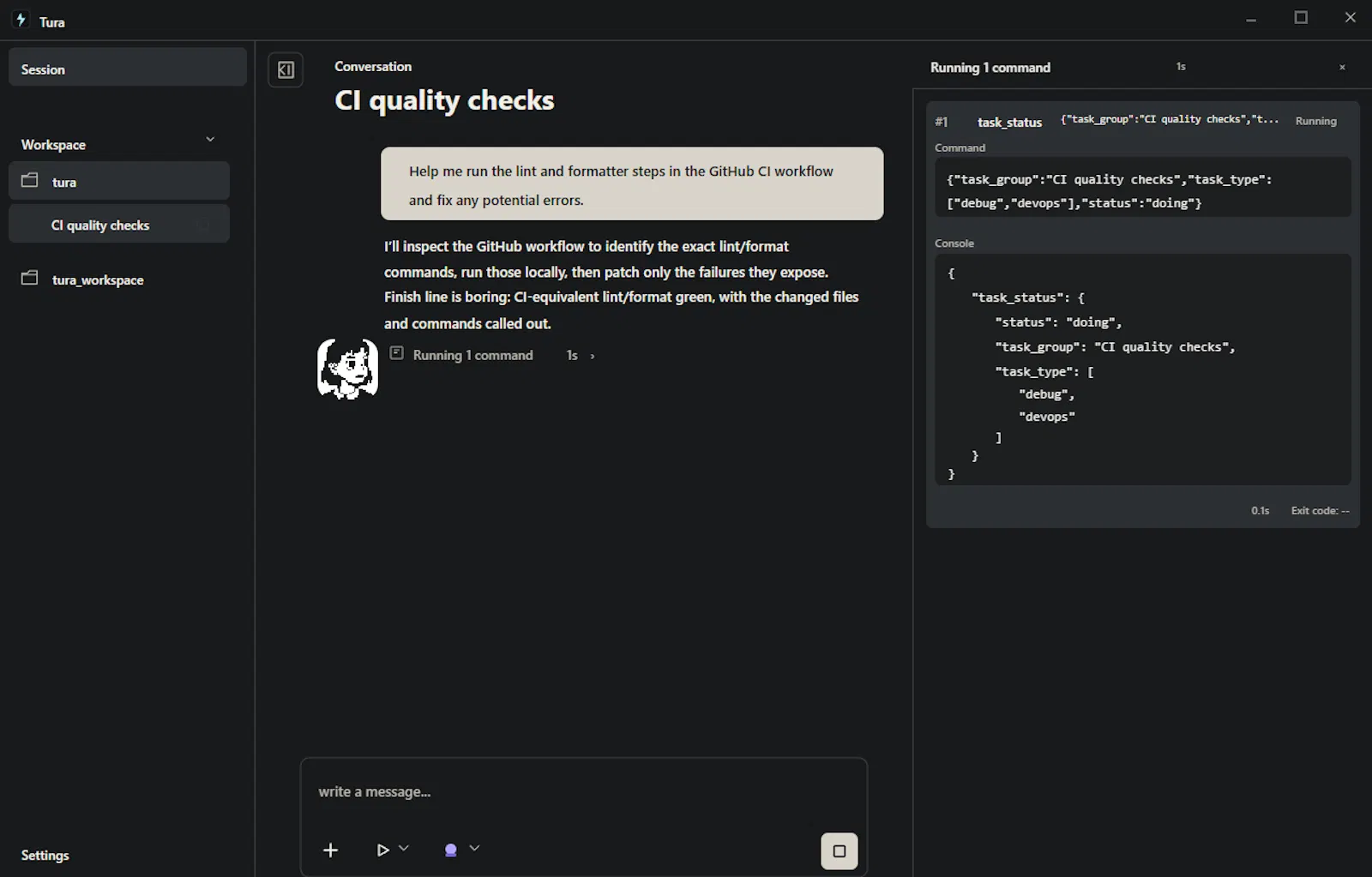Add attachment with the plus icon

[x=330, y=850]
